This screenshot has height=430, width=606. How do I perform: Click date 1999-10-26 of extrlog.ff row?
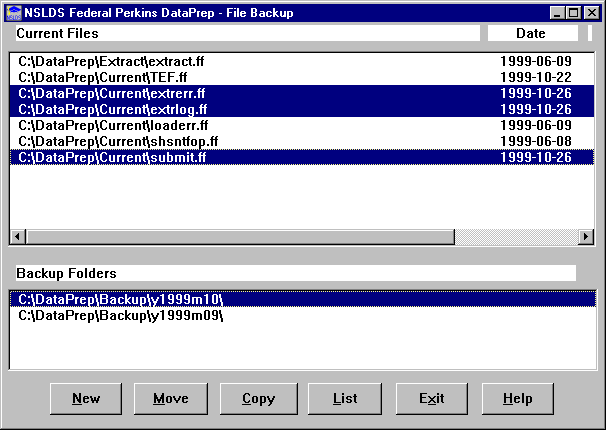coord(536,109)
